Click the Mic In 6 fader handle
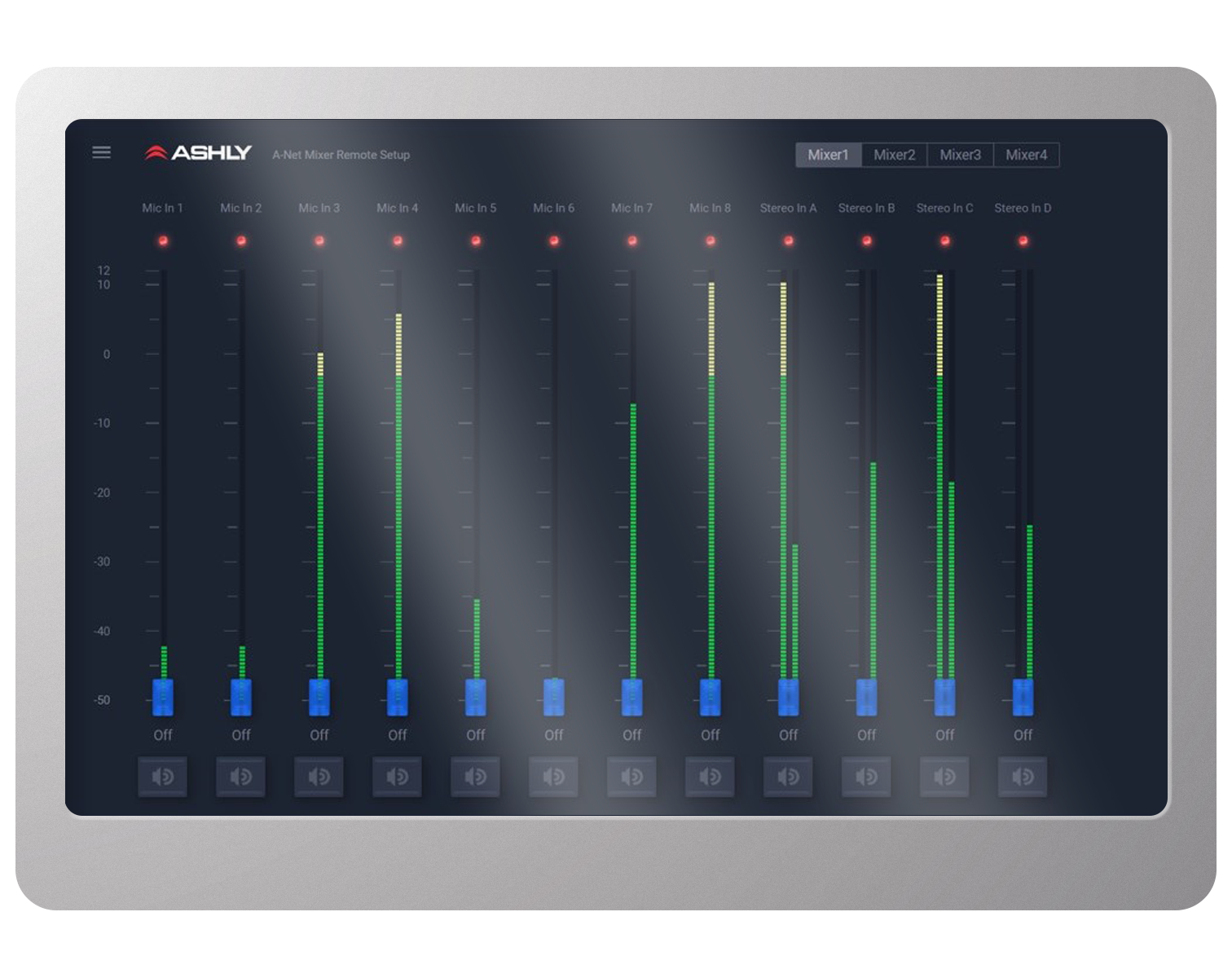 coord(554,698)
